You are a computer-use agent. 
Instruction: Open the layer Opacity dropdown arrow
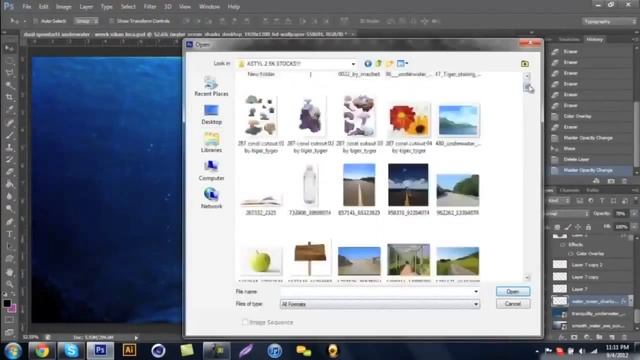pos(634,213)
